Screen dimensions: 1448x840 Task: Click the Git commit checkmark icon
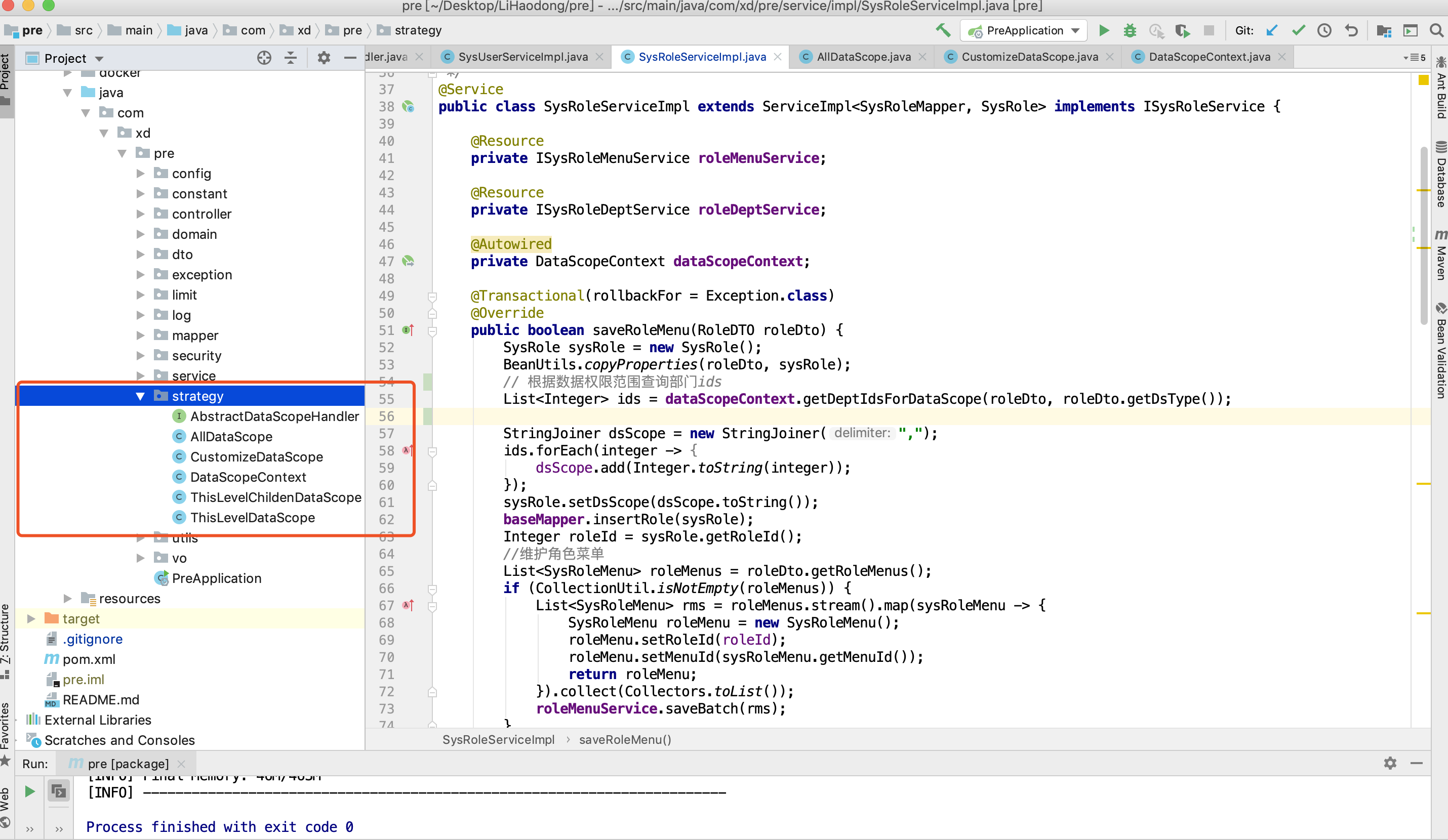[x=1299, y=30]
